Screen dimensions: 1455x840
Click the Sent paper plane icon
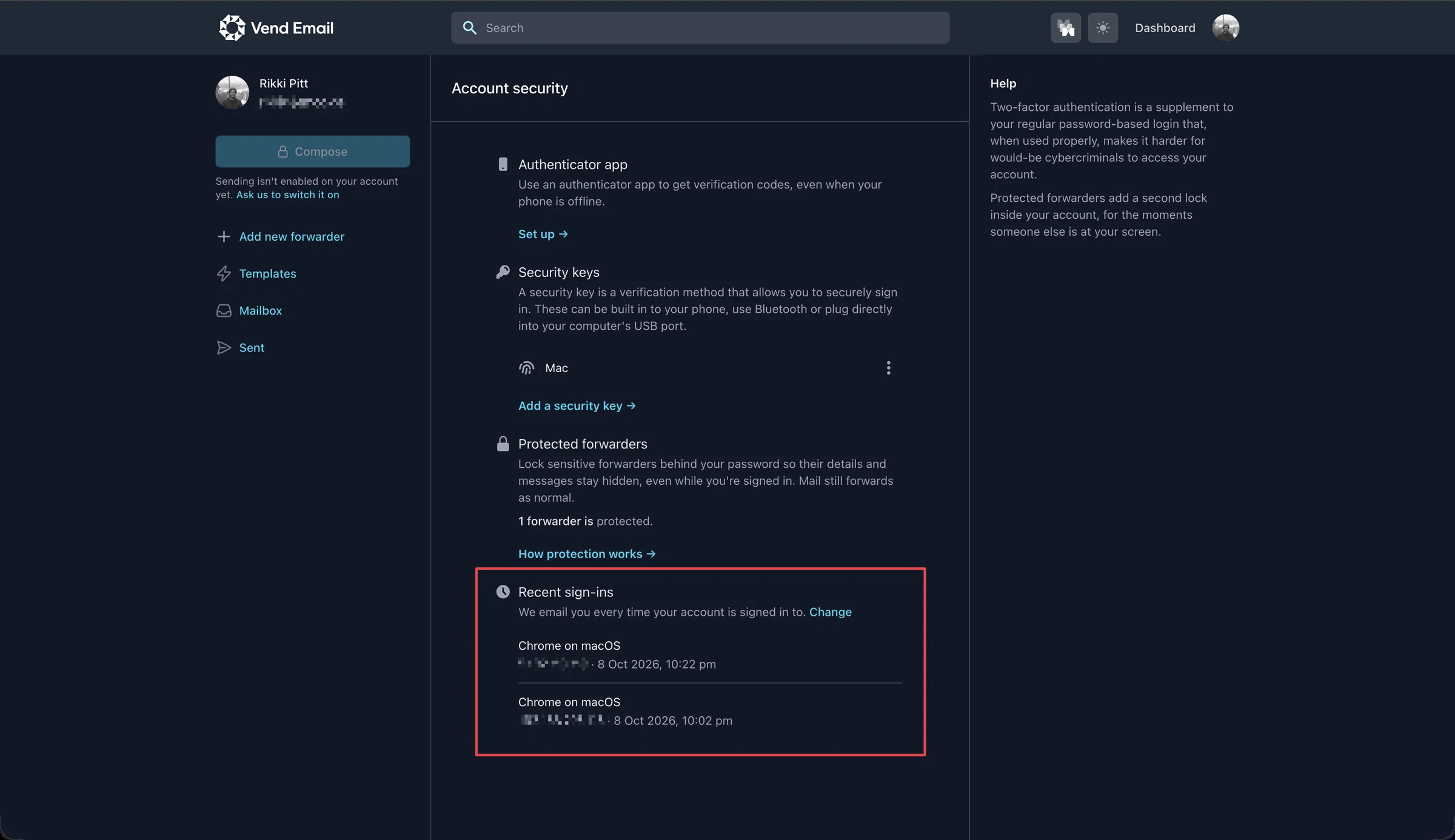click(224, 347)
